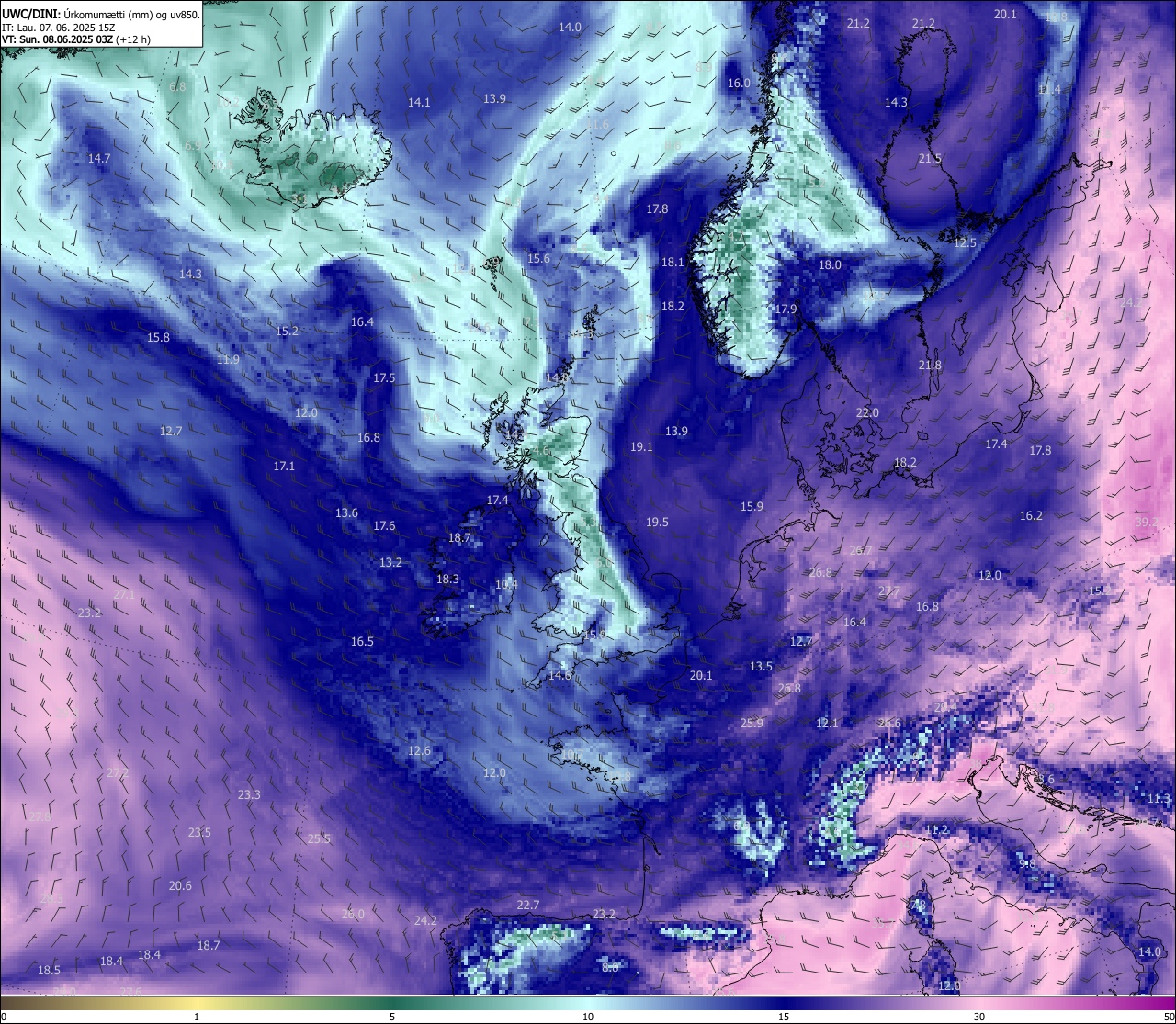Screen dimensions: 1176x1024
Task: Click the 22.0 value over Denmark area
Action: 867,413
